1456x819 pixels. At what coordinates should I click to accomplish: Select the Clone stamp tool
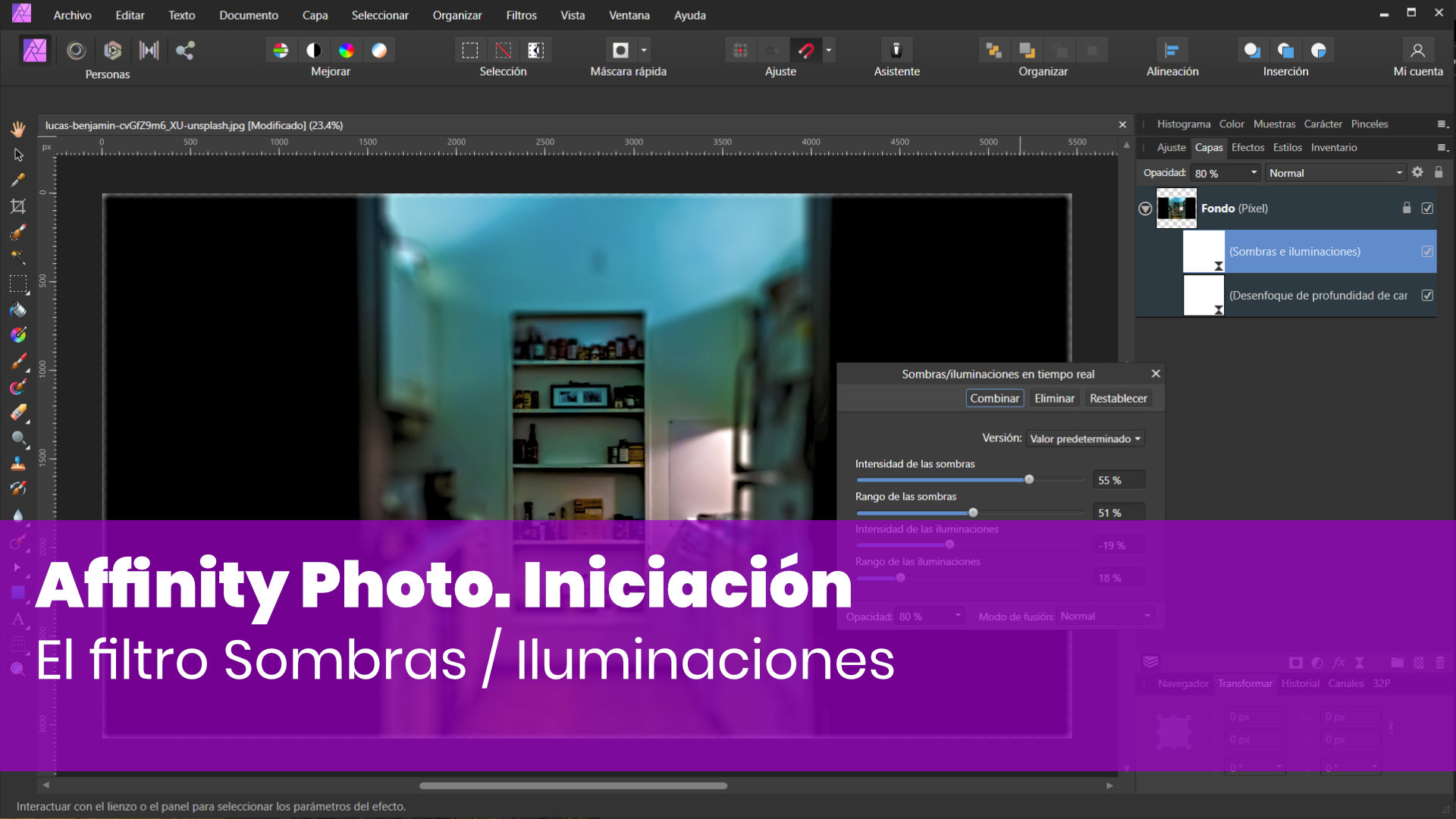tap(18, 464)
